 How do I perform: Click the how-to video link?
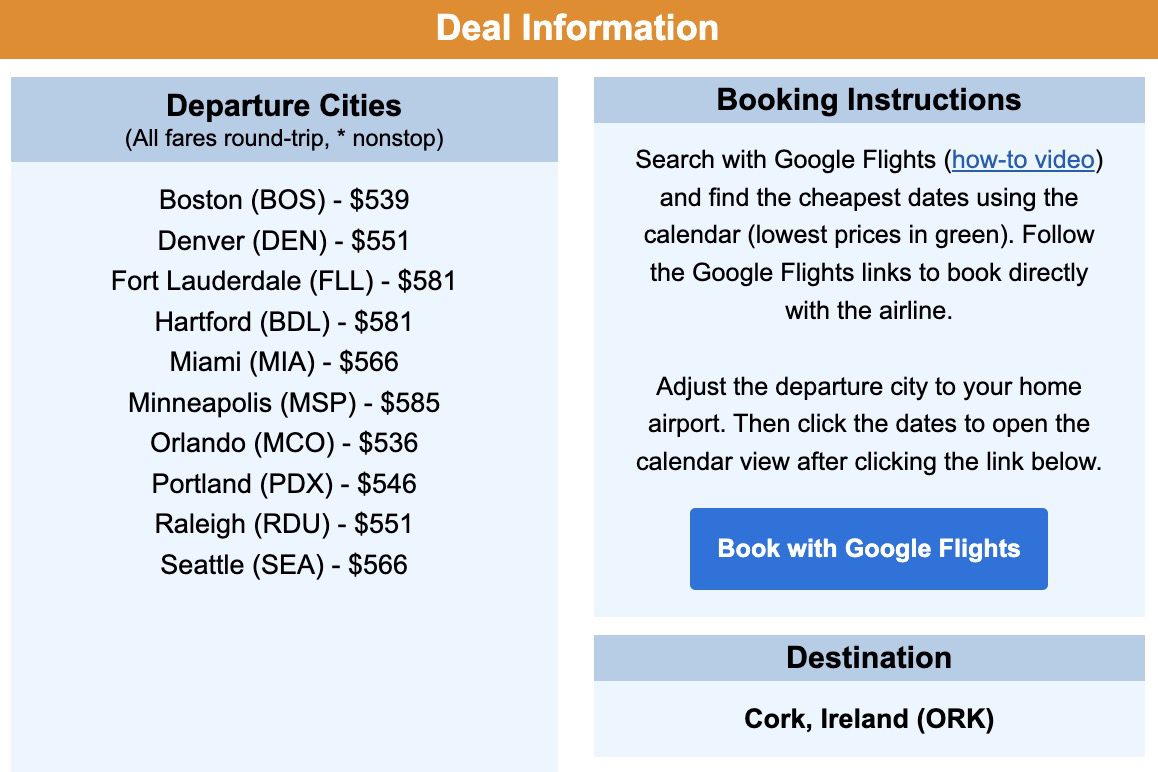1022,159
